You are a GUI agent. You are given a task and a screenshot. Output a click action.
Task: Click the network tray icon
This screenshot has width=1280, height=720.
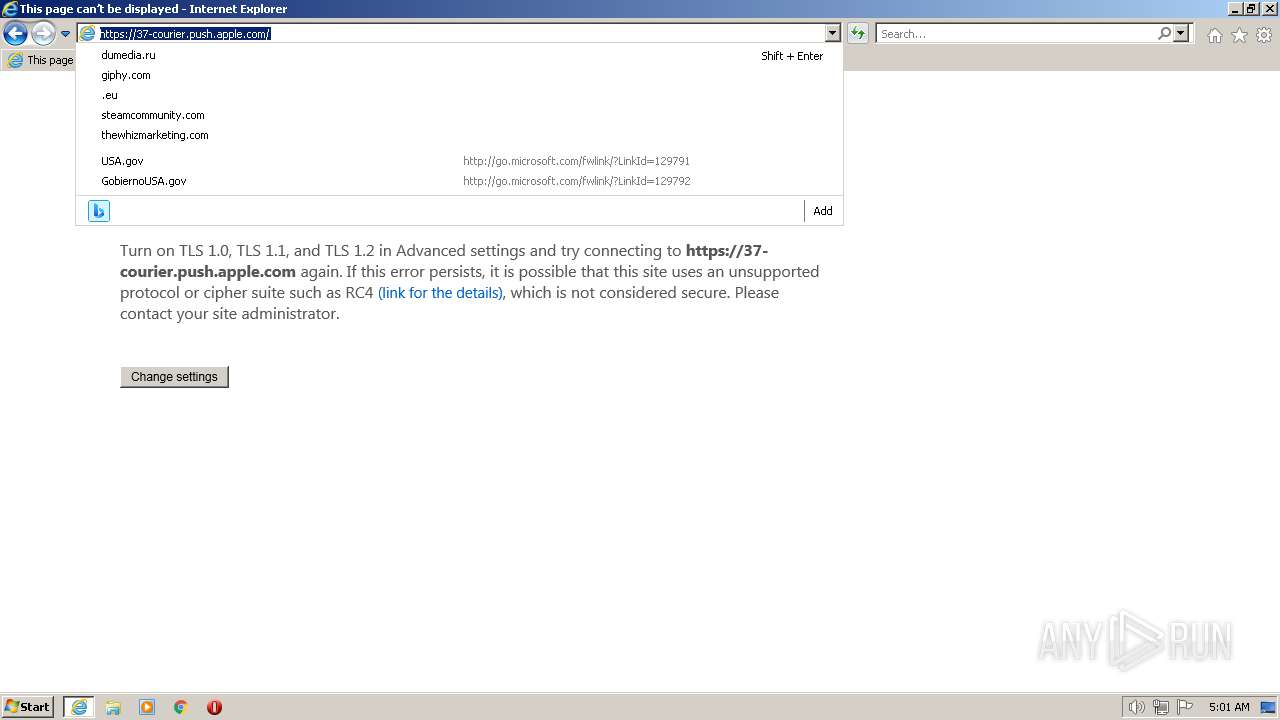[x=1161, y=707]
